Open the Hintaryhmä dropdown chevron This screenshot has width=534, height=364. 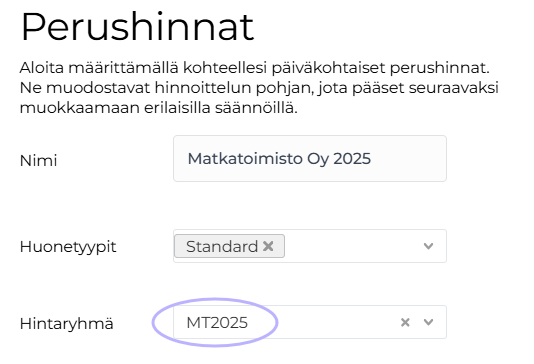[x=428, y=322]
